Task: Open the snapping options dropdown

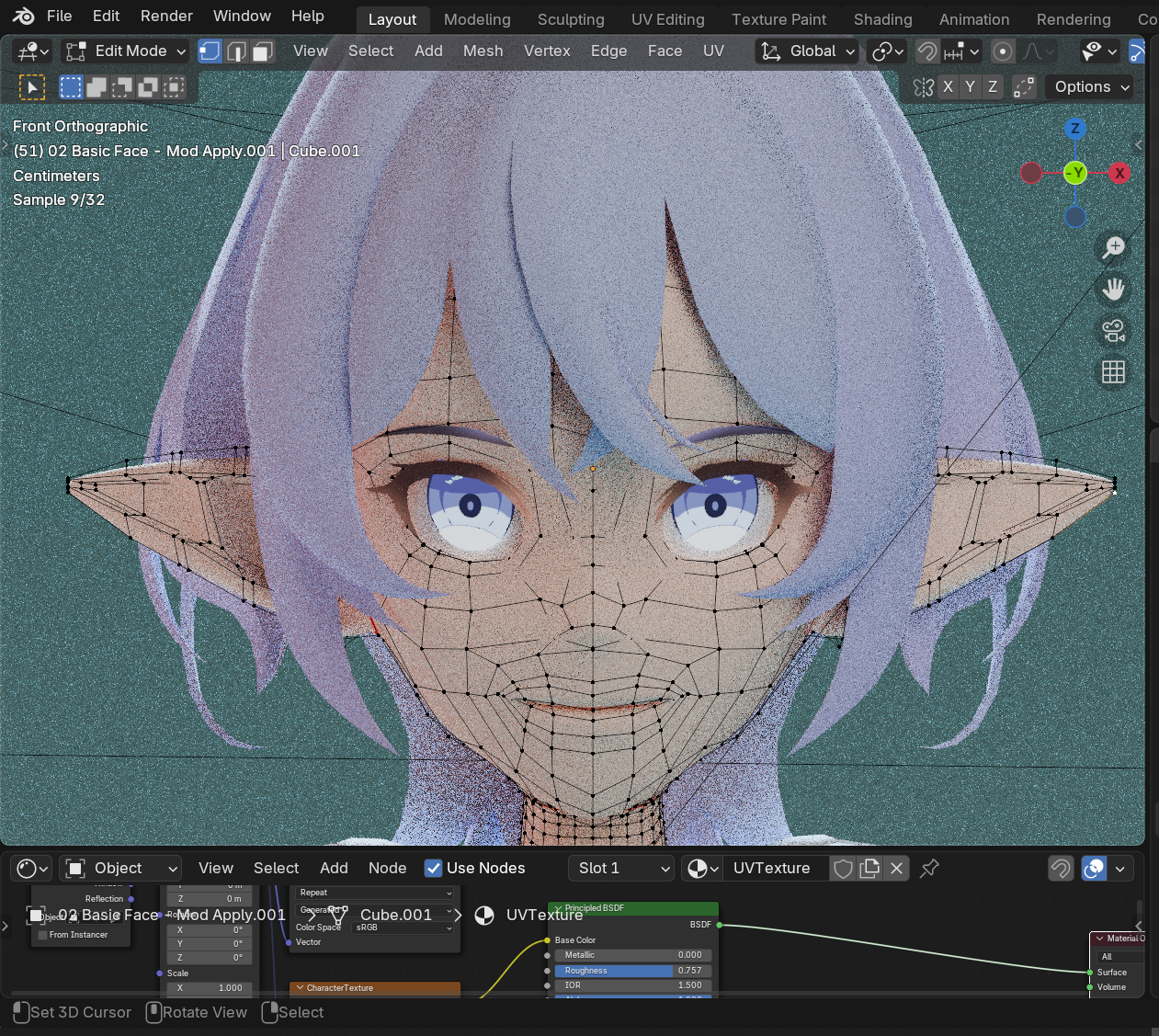Action: pyautogui.click(x=962, y=51)
